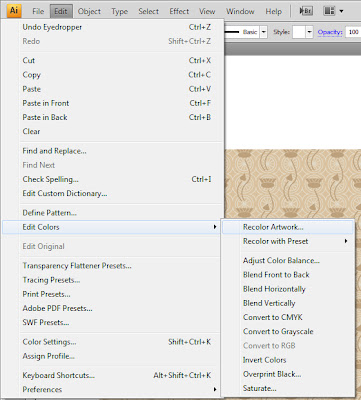Open Tracing Presets
This screenshot has height=400, width=361.
113,280
